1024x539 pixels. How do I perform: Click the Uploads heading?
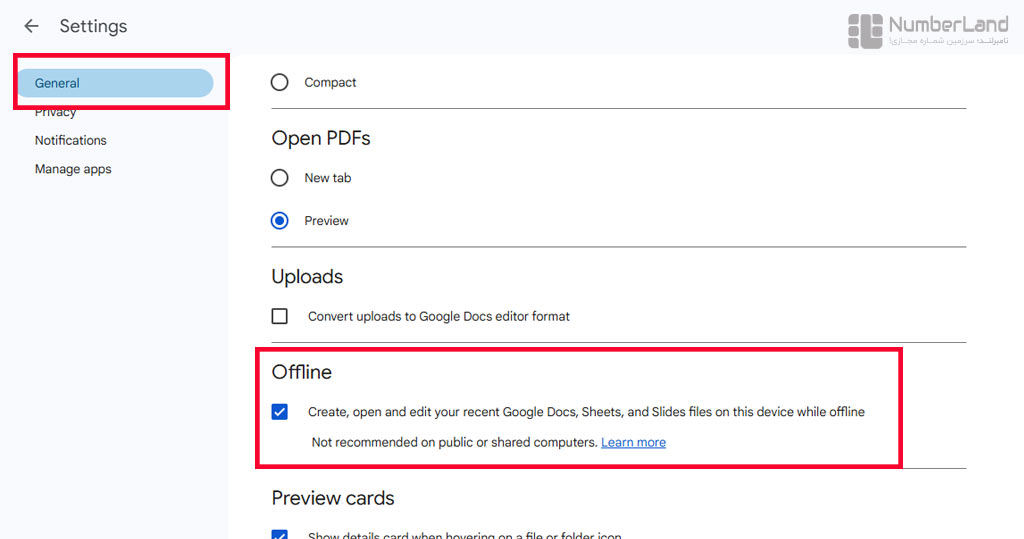(x=307, y=277)
